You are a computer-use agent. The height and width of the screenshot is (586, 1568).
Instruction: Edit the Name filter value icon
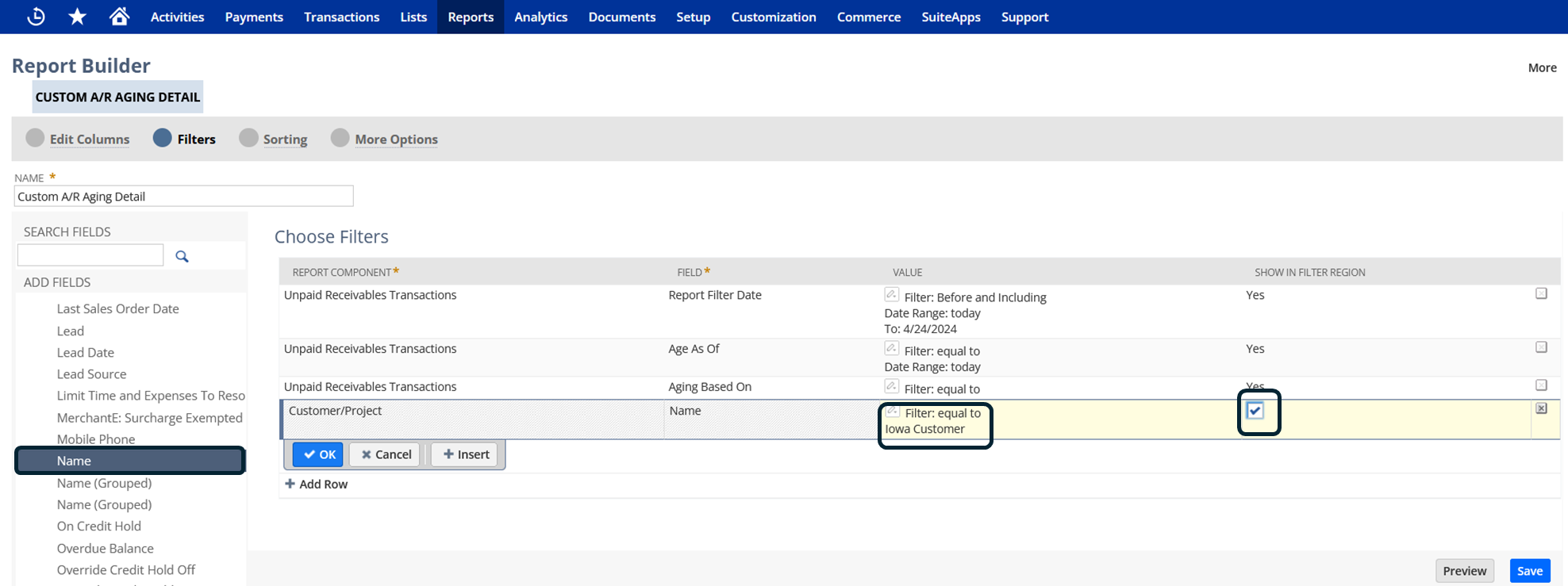tap(893, 412)
